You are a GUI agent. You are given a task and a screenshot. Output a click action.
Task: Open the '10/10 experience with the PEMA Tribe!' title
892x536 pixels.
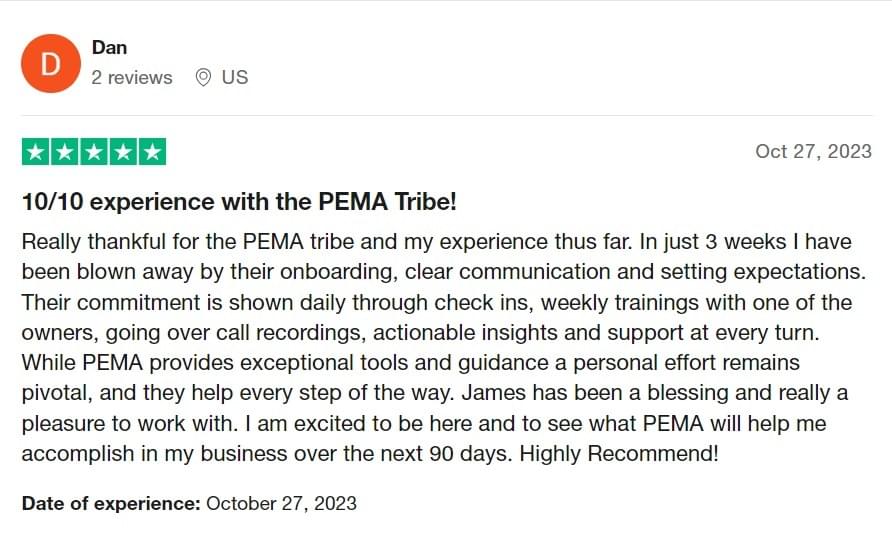click(x=239, y=201)
